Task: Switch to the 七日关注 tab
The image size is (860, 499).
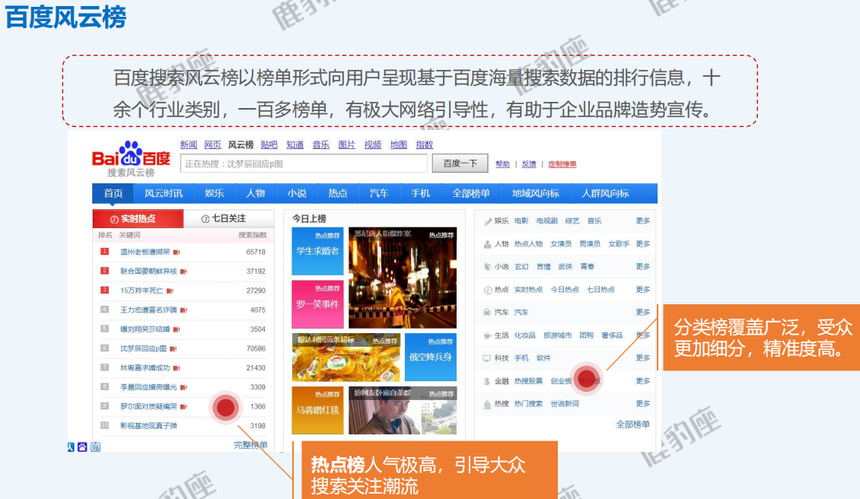Action: [x=228, y=219]
